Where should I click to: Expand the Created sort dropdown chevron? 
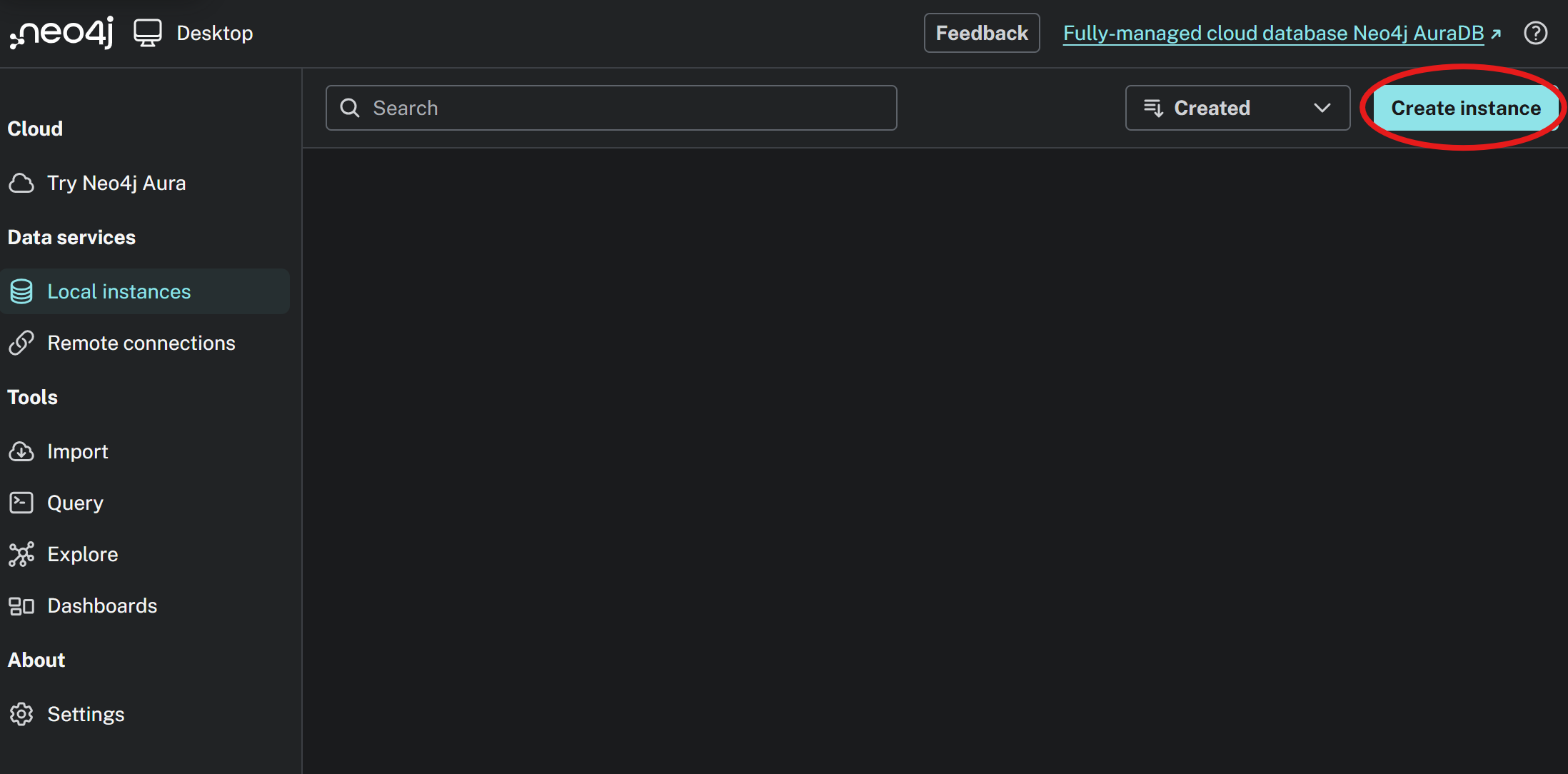click(x=1322, y=108)
